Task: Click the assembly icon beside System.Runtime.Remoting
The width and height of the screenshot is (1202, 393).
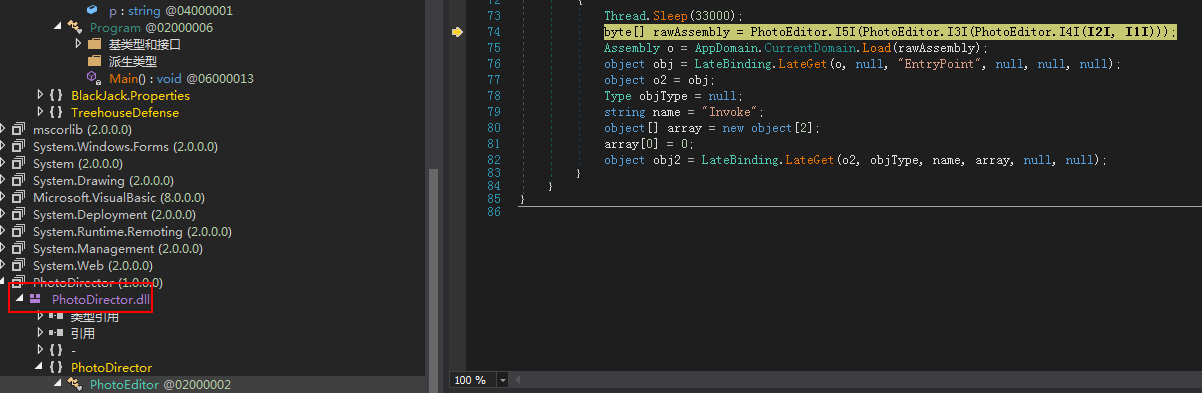Action: tap(19, 231)
